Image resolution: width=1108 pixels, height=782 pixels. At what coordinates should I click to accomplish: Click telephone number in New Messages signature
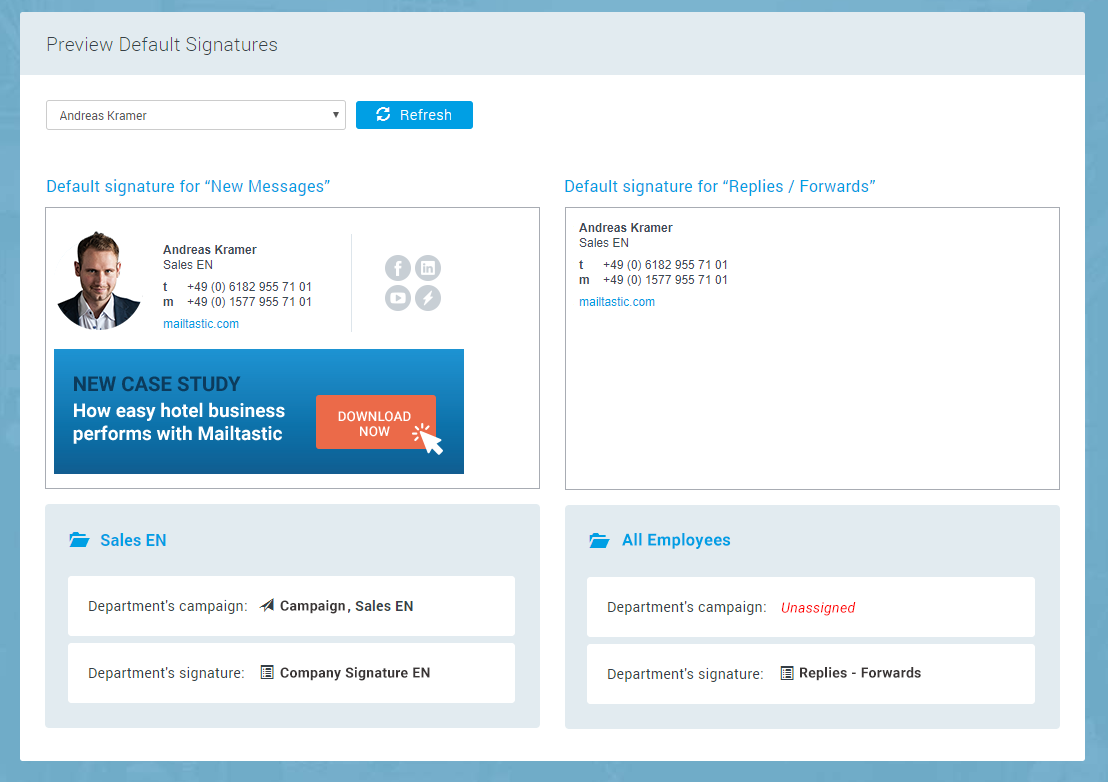pyautogui.click(x=249, y=287)
